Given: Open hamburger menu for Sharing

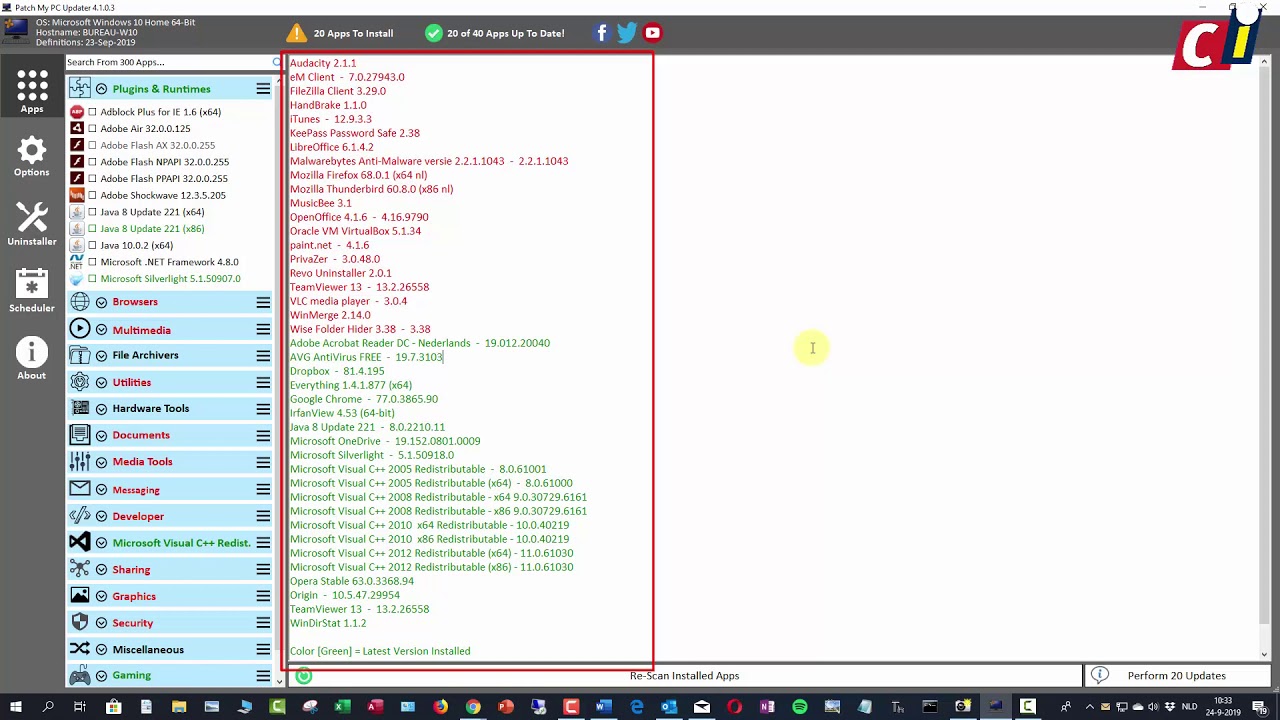Looking at the screenshot, I should (263, 569).
